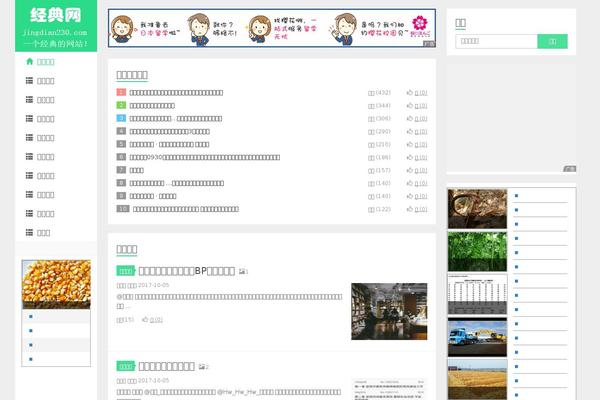Like the ranking article with 210 views

tap(417, 145)
